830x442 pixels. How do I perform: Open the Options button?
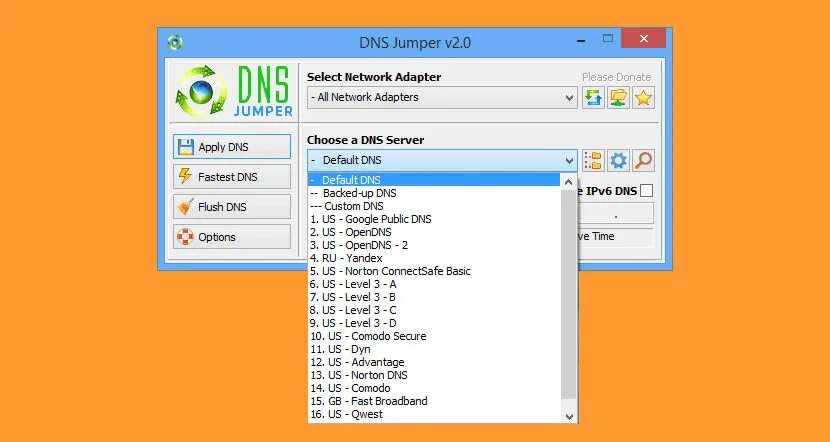[232, 237]
